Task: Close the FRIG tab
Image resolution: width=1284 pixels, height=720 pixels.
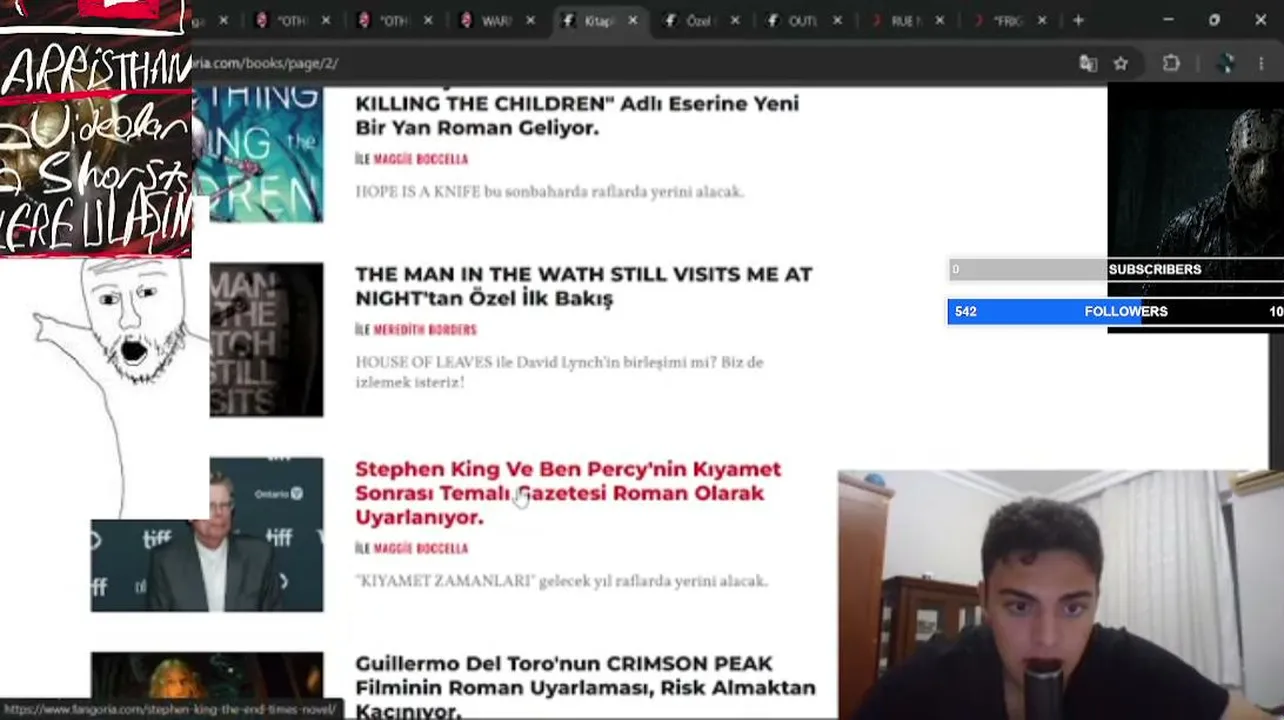Action: (x=1042, y=20)
